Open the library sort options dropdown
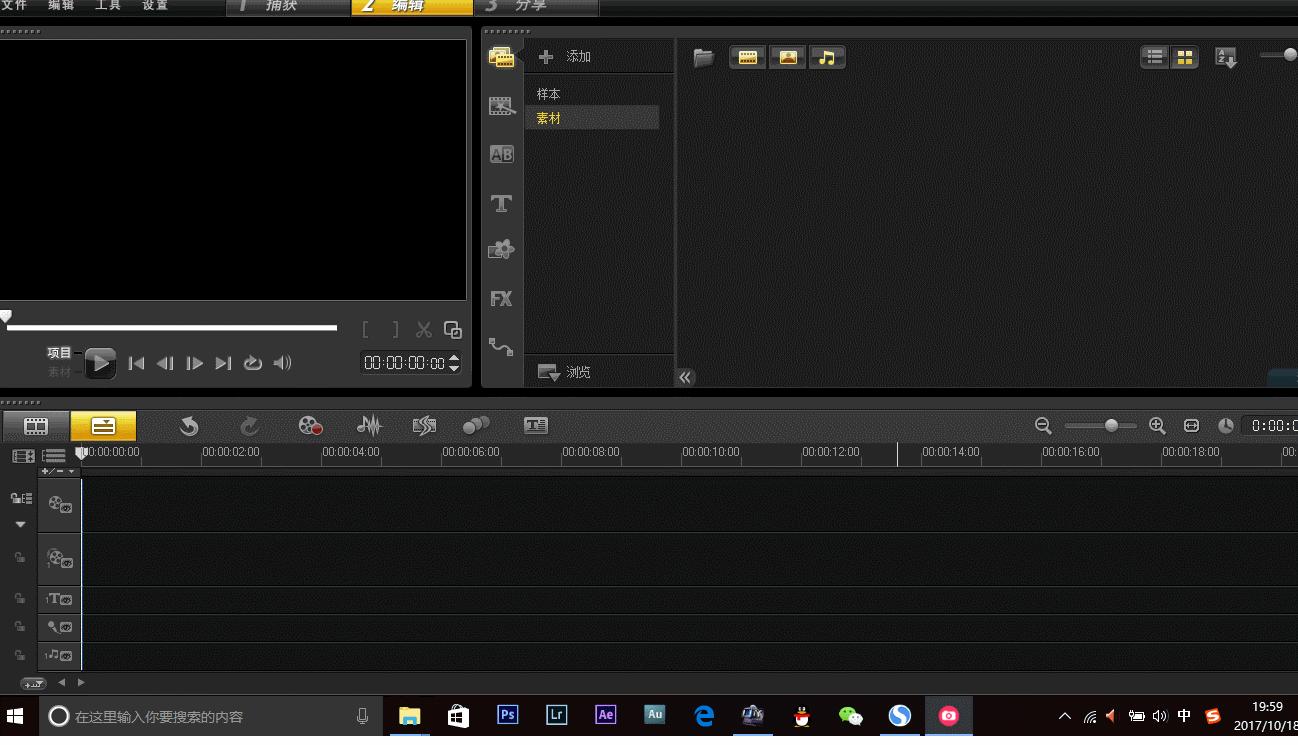This screenshot has width=1298, height=745. [x=1226, y=58]
